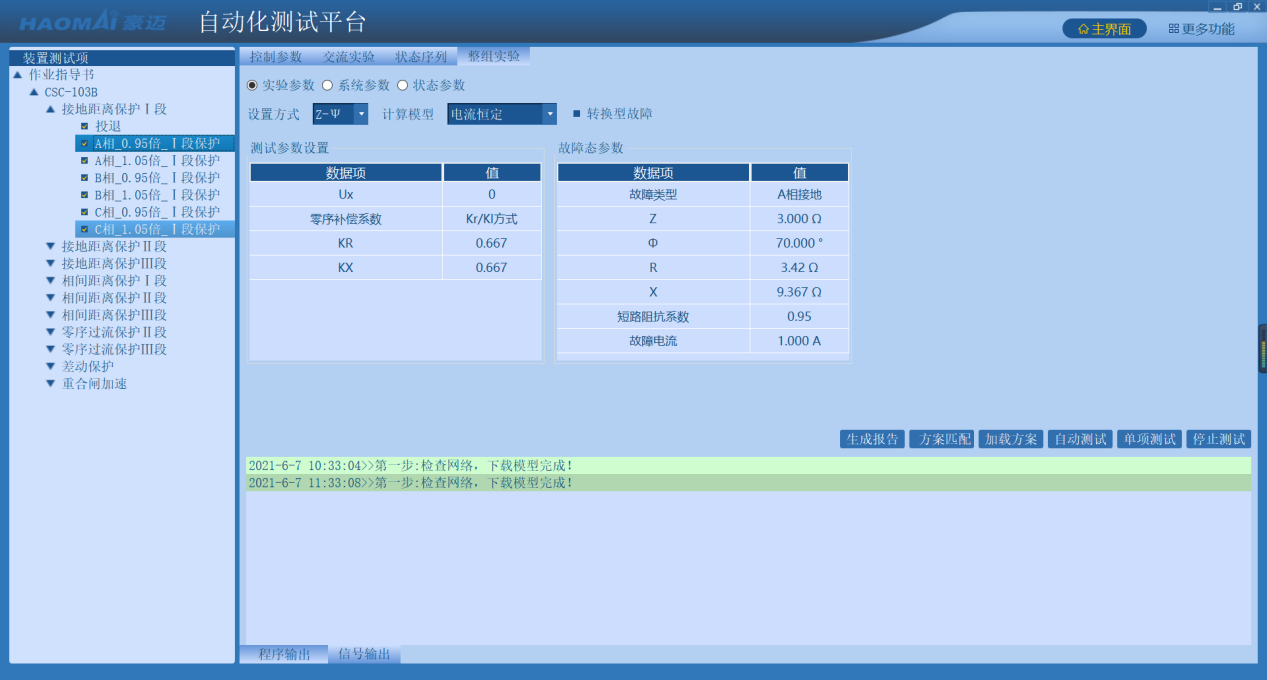Switch to the 信号输出 tab
This screenshot has height=680, width=1267.
pos(364,654)
